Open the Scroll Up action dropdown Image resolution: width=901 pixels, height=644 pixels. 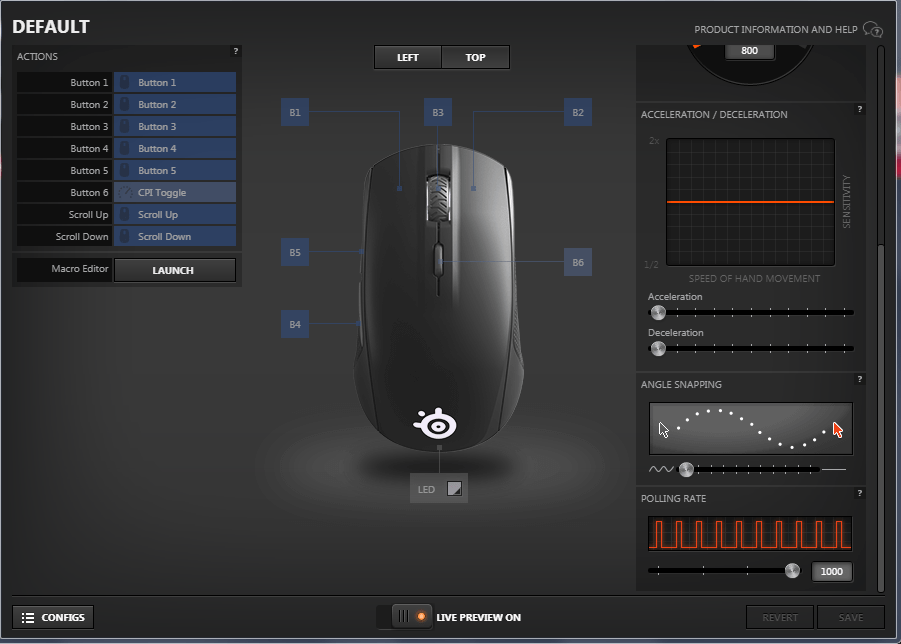175,214
